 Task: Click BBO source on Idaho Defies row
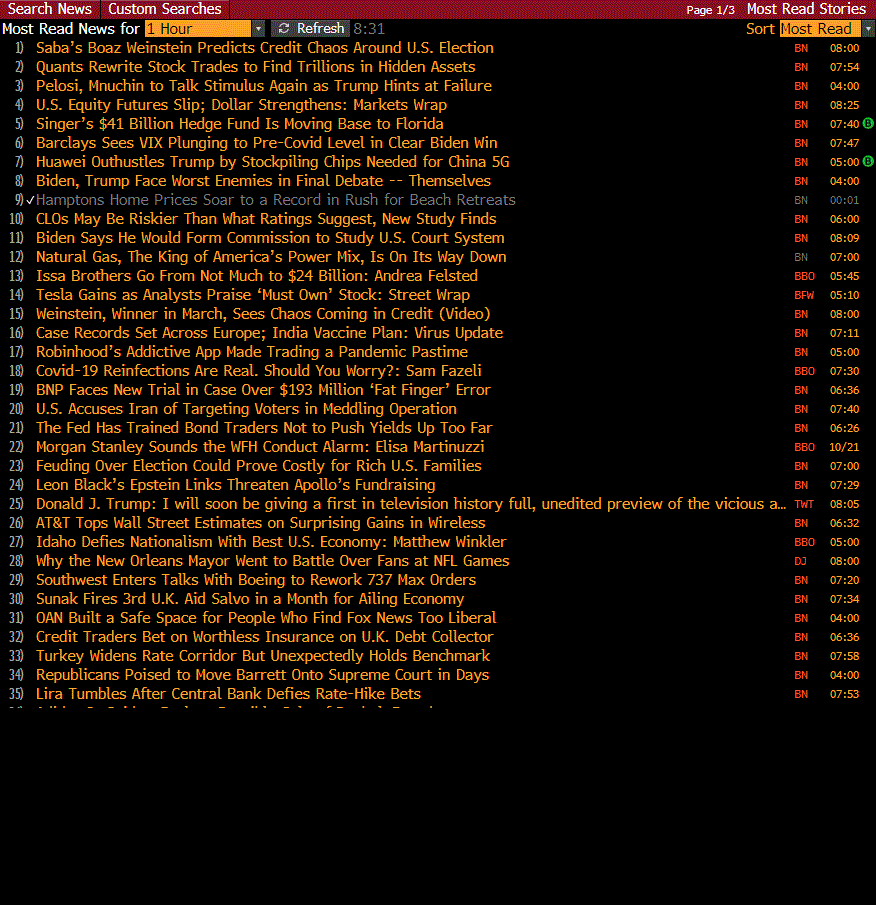[x=804, y=543]
